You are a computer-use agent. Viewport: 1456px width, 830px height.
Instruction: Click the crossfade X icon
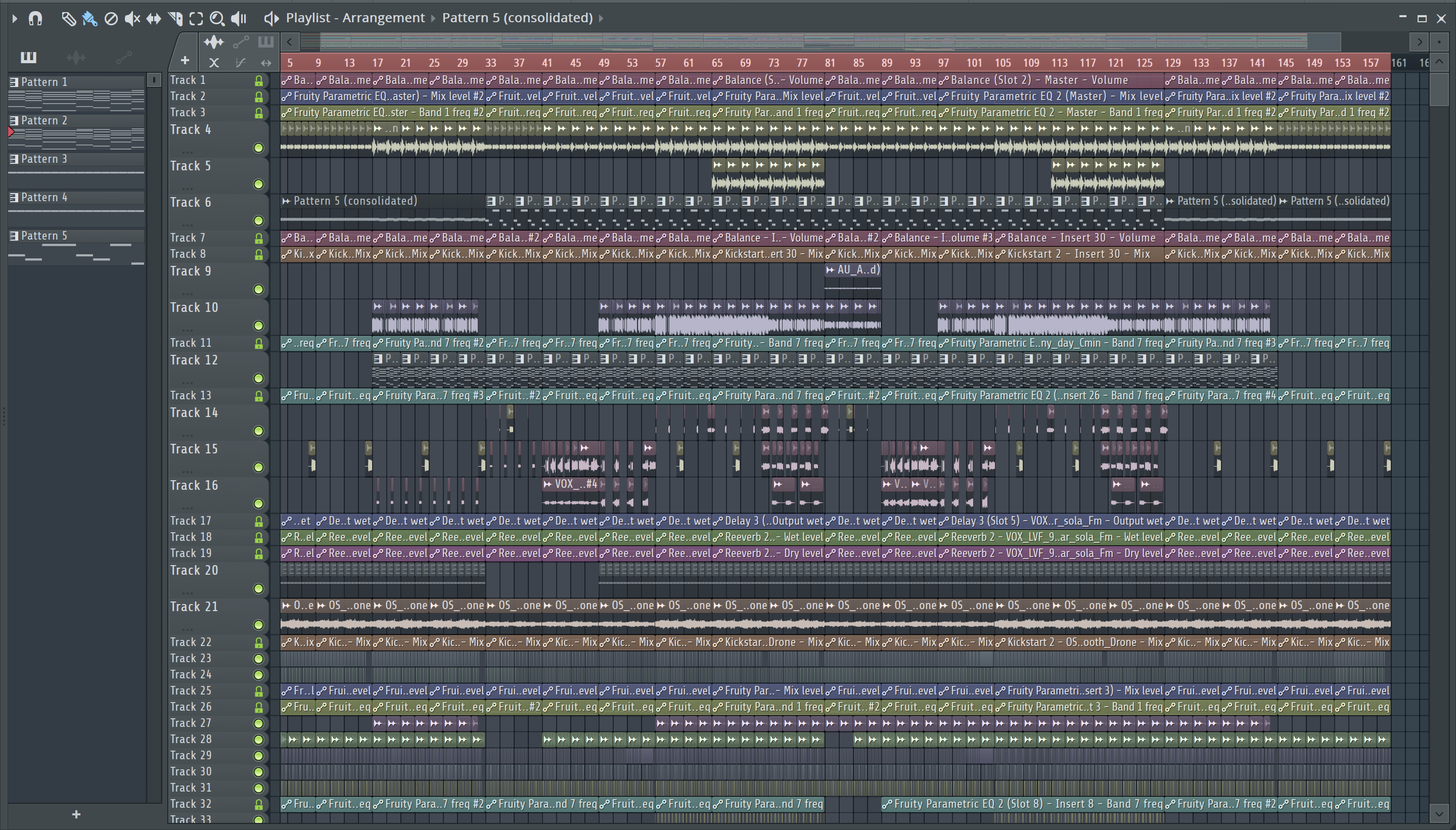pos(214,63)
